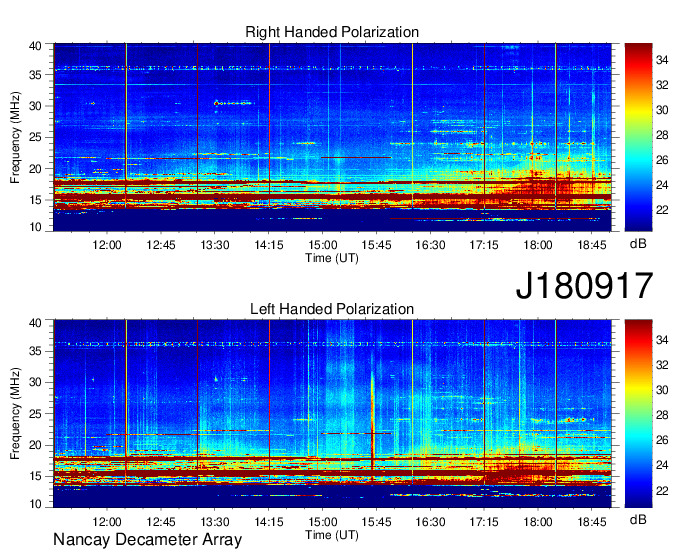The image size is (680, 552).
Task: Click 25 MHz tick on Left Handed plot
Action: point(36,414)
